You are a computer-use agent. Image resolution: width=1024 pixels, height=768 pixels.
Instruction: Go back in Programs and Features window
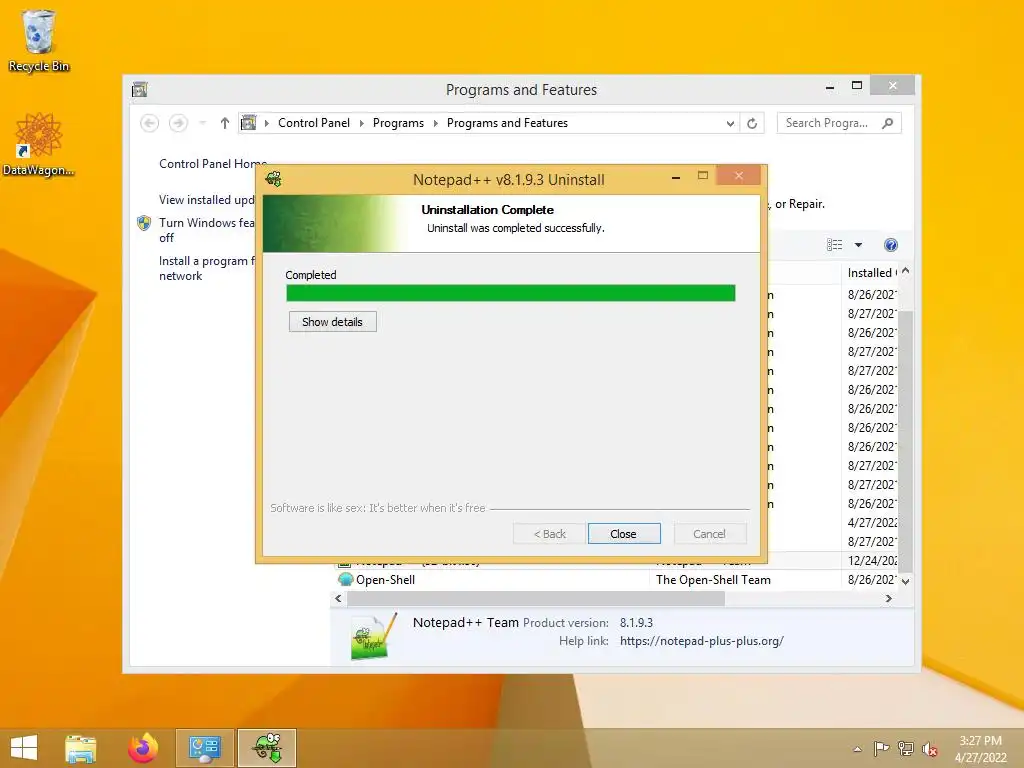[x=150, y=123]
